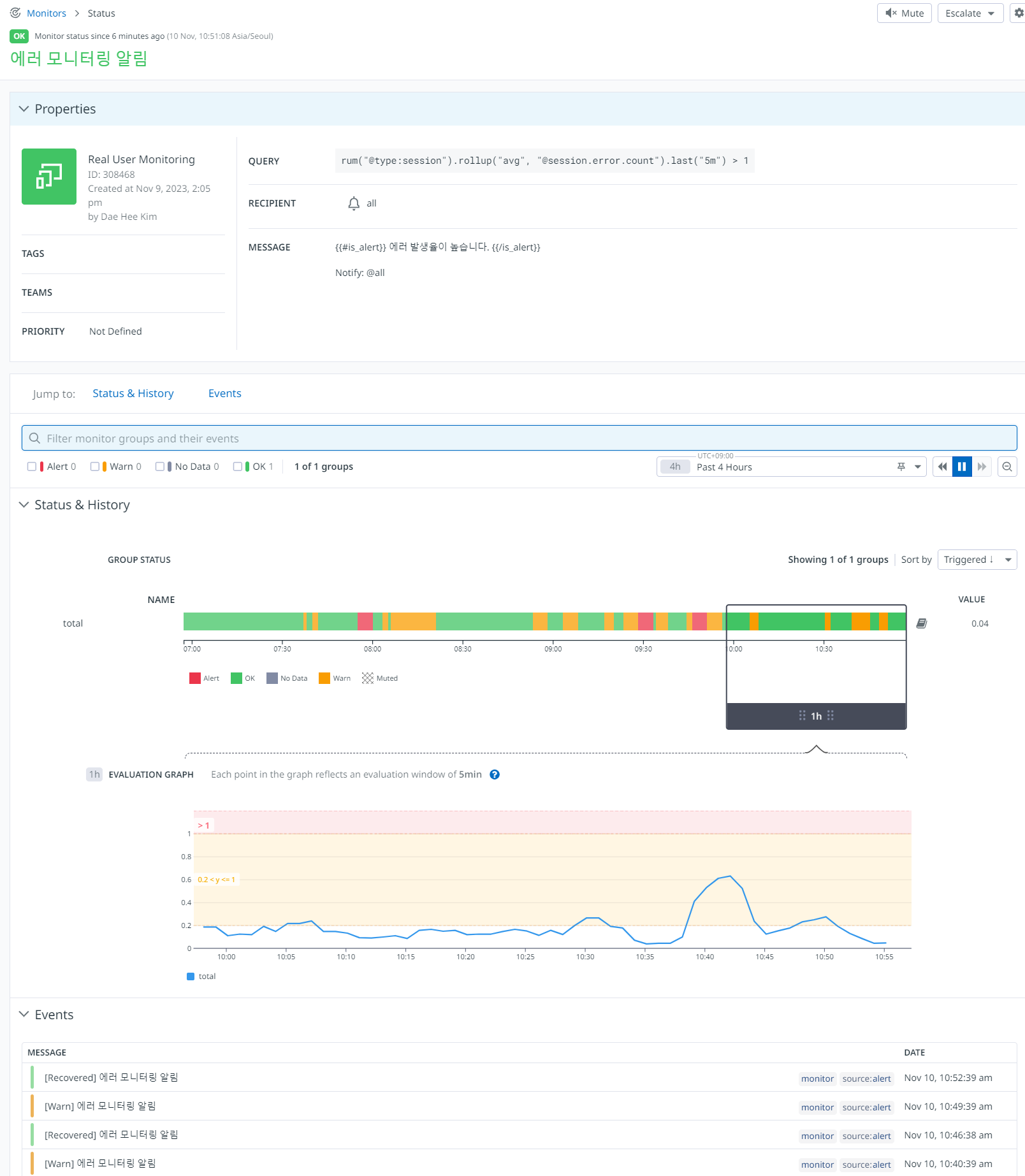Pin the time range selection
Screen dimensions: 1025x1176
tap(901, 467)
